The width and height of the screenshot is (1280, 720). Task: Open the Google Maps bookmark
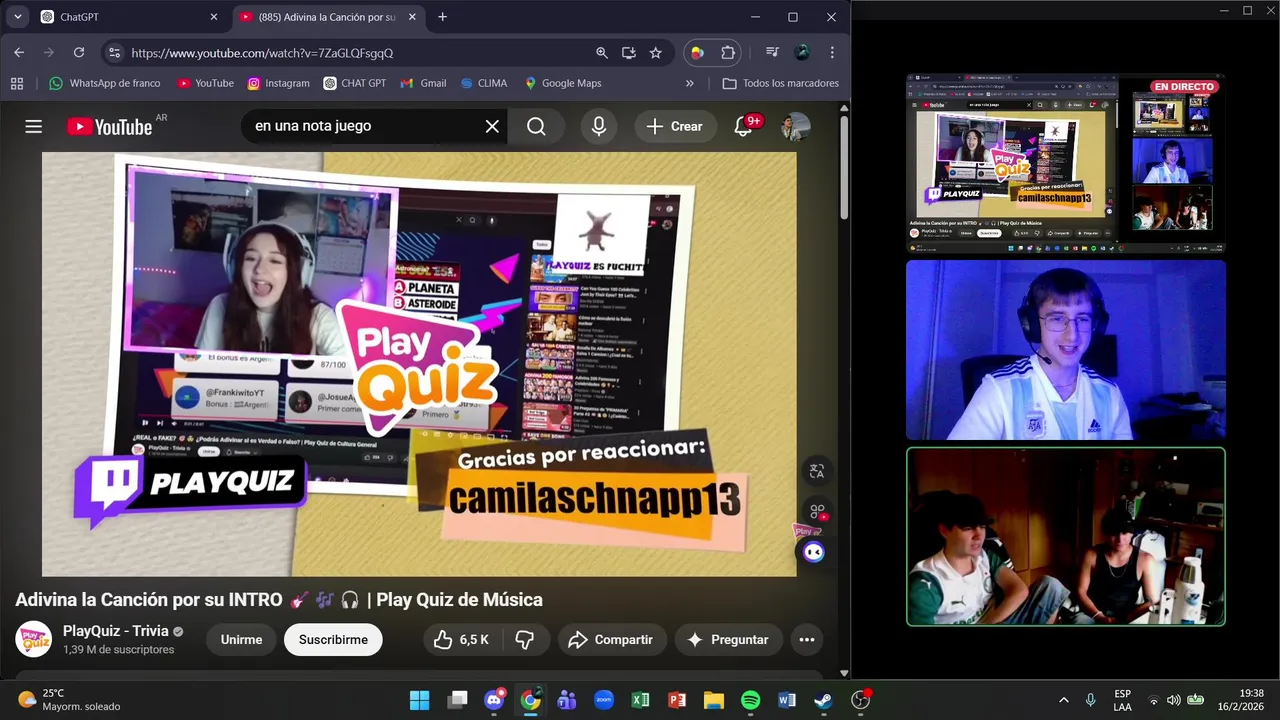point(563,83)
